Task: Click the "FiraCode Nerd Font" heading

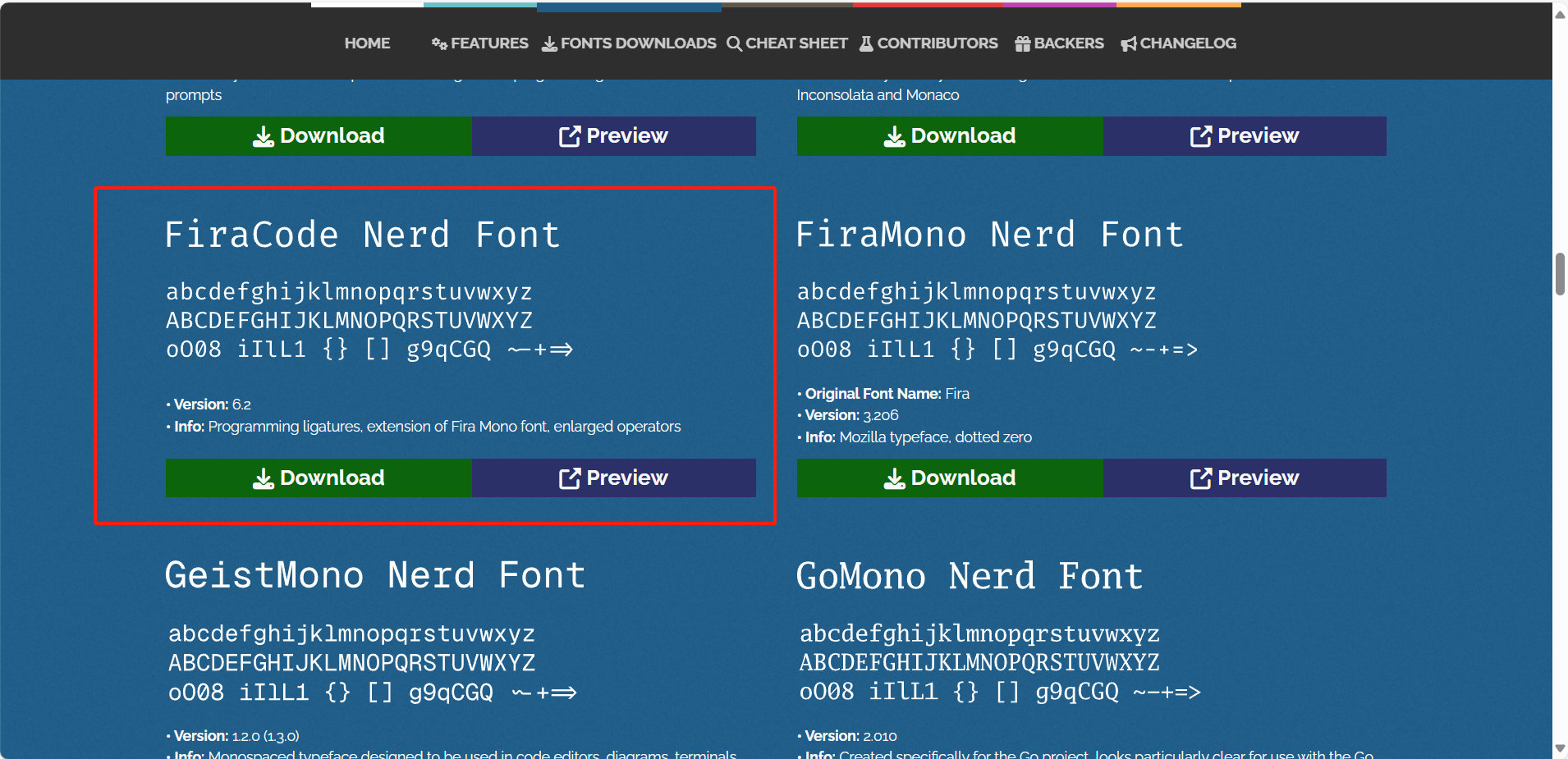Action: point(362,235)
